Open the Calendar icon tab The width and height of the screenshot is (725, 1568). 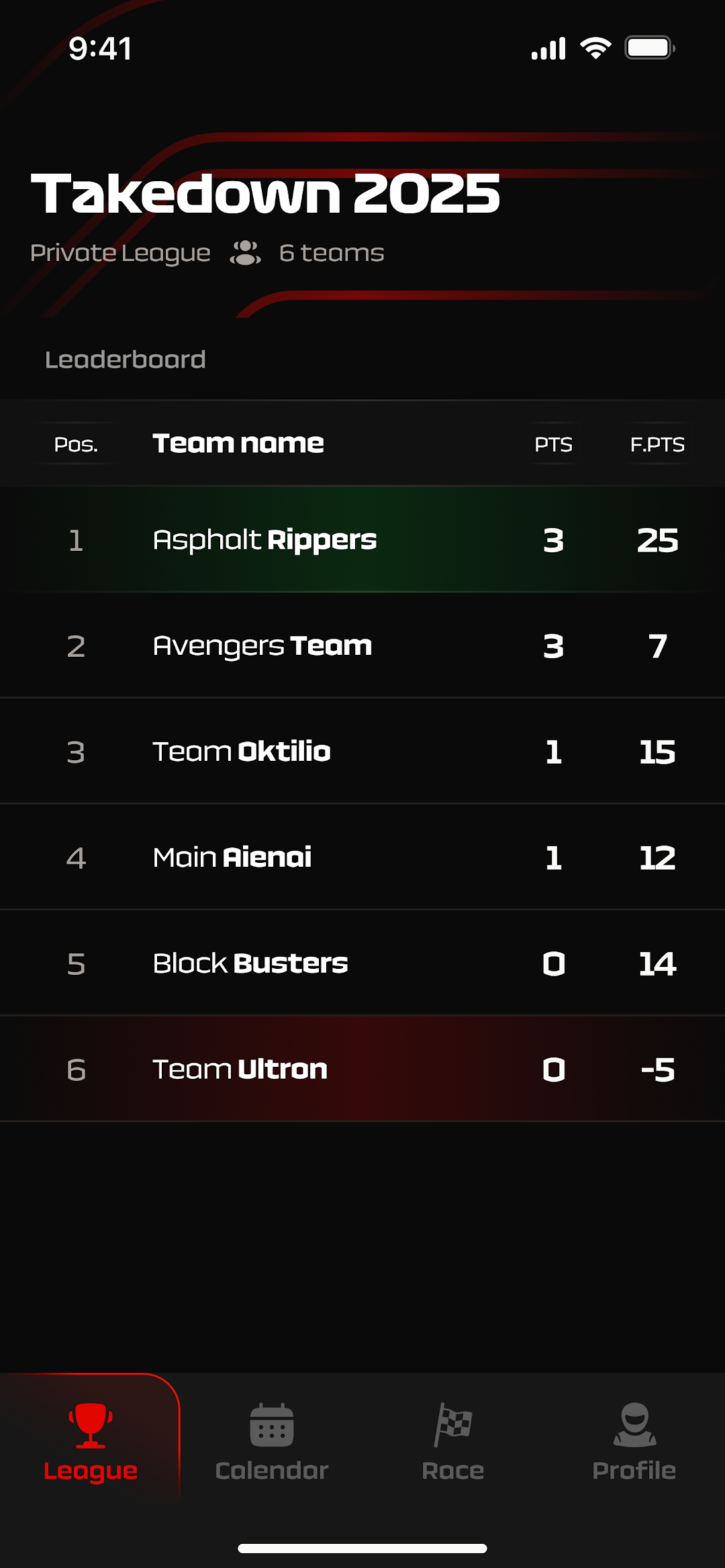(272, 1425)
